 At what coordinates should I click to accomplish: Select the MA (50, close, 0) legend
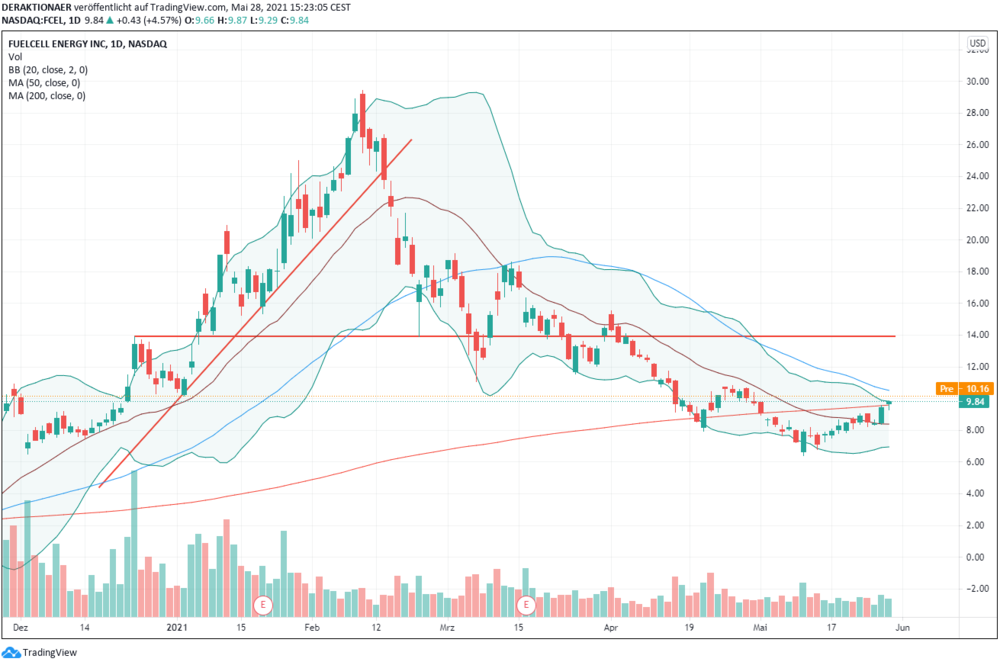click(45, 83)
